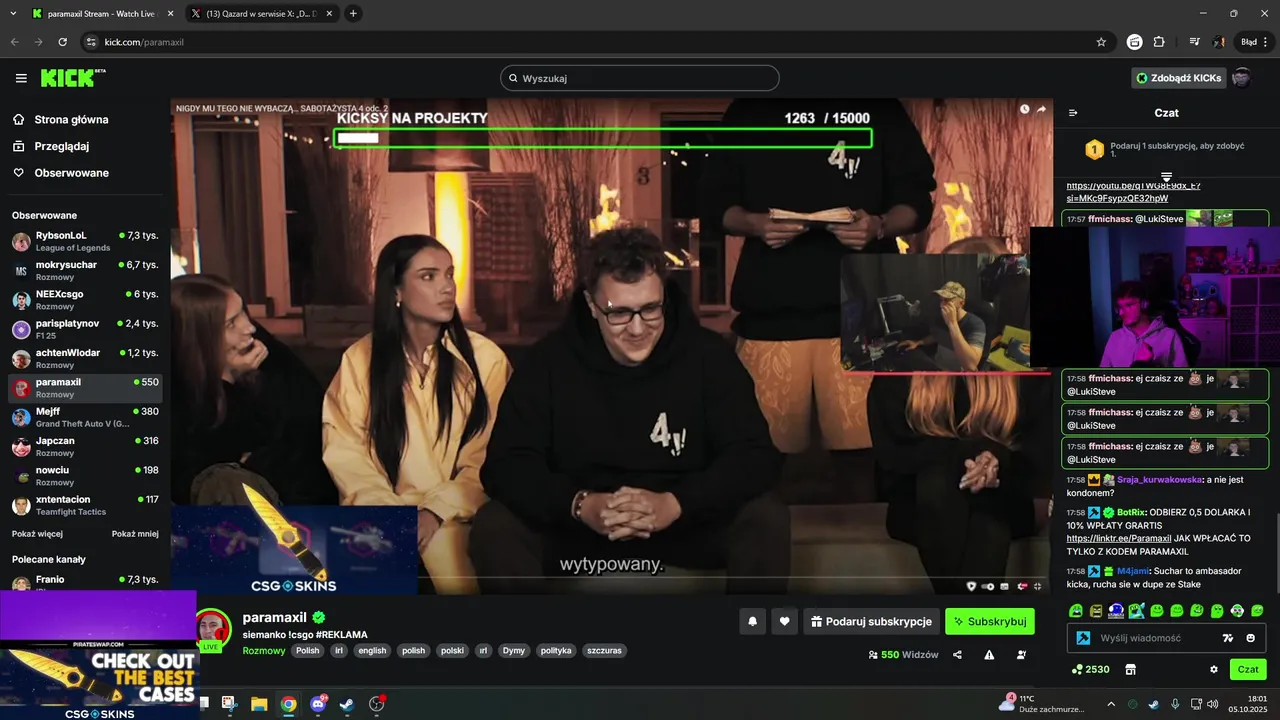The height and width of the screenshot is (720, 1280).
Task: Open Chrome menu labeled Błąd
Action: point(1254,42)
